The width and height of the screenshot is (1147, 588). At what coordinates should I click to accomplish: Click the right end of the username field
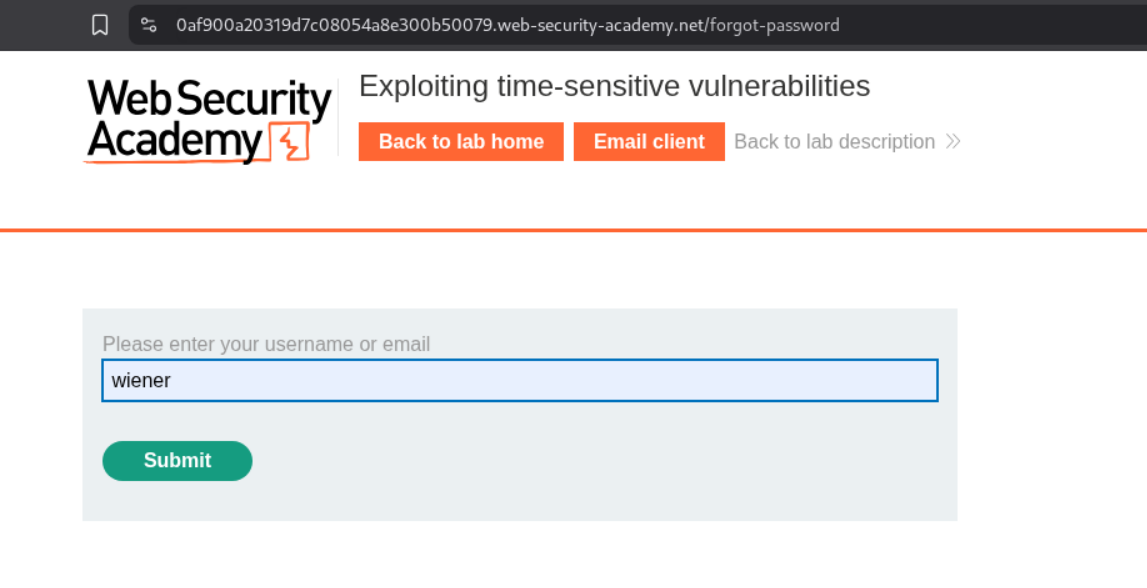point(920,381)
